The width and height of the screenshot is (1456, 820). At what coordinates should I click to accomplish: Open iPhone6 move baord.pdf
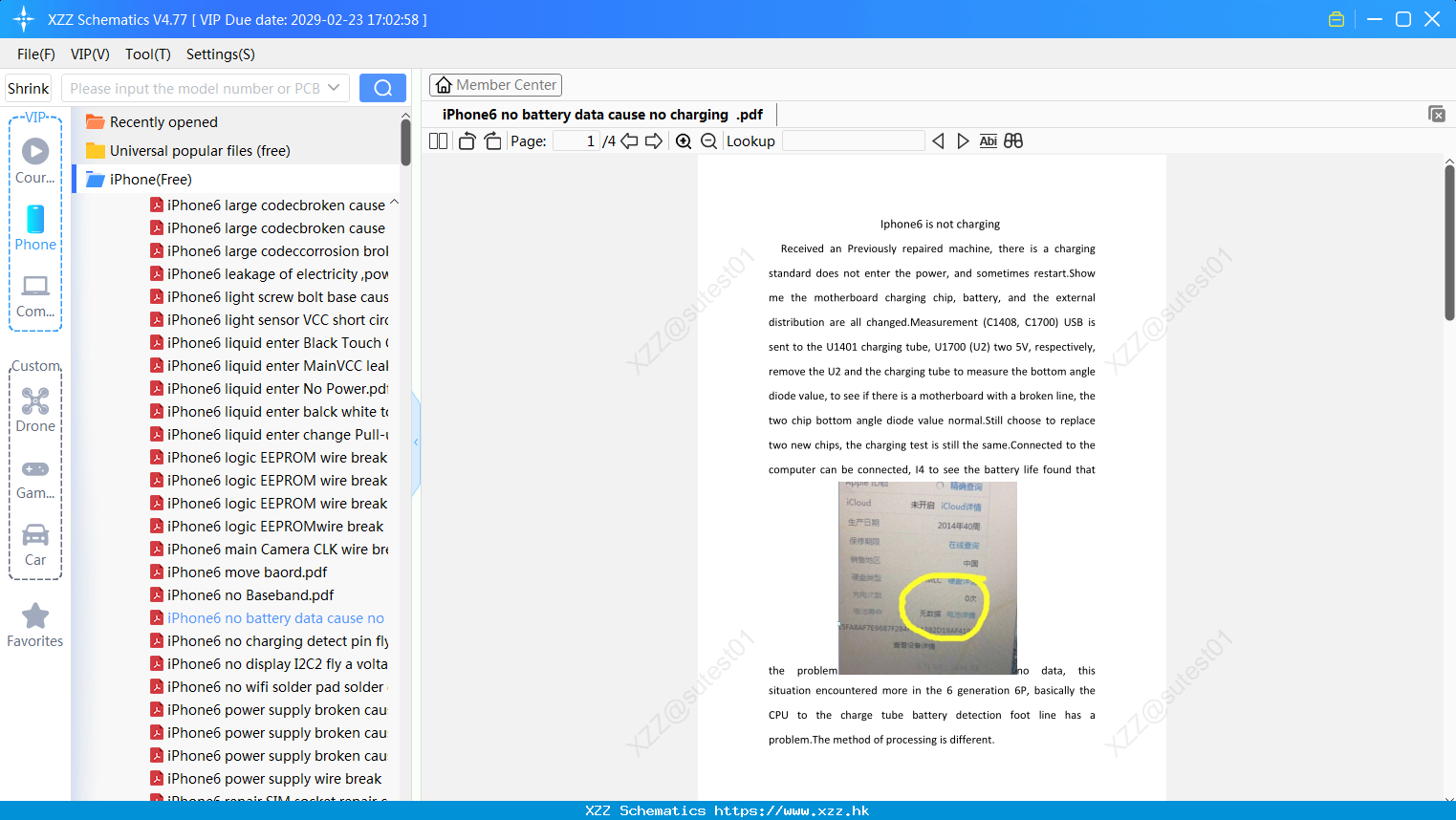(239, 572)
